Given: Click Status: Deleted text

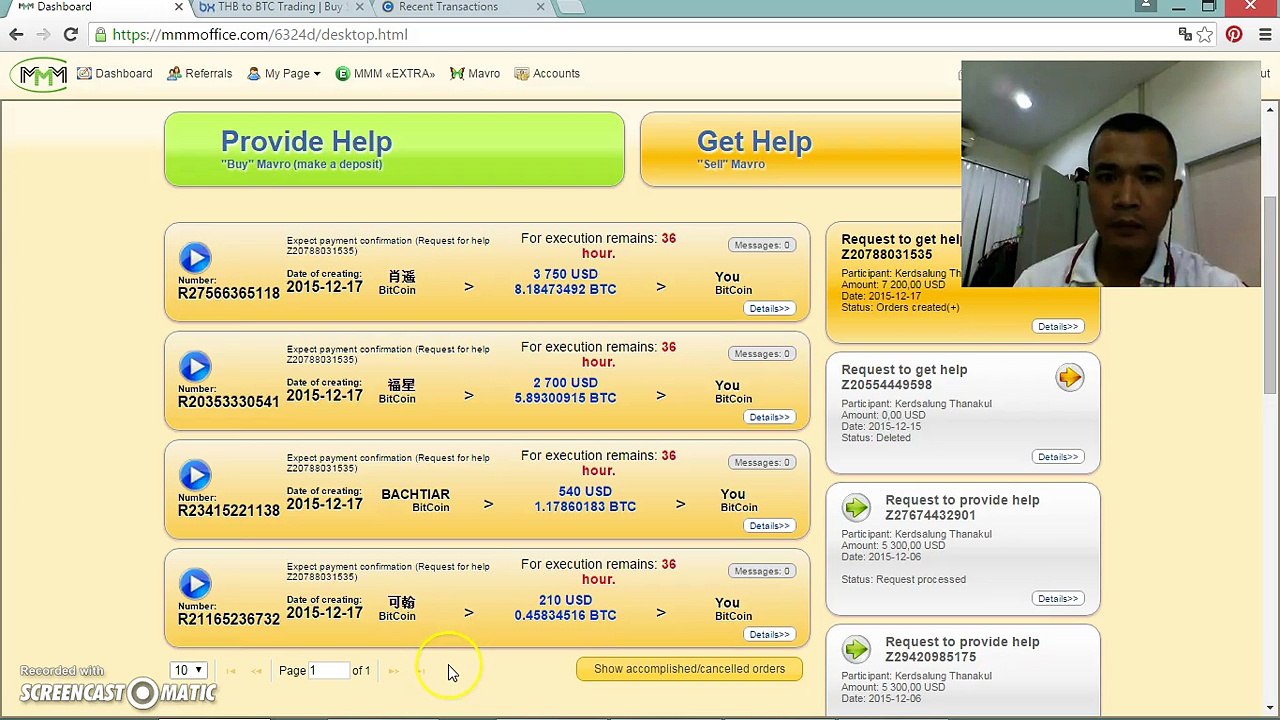Looking at the screenshot, I should [x=876, y=438].
